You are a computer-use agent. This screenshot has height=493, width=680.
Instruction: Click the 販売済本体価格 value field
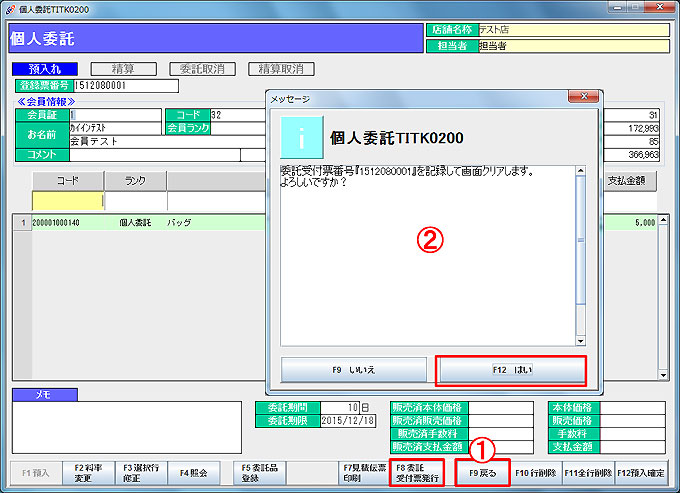pos(501,408)
